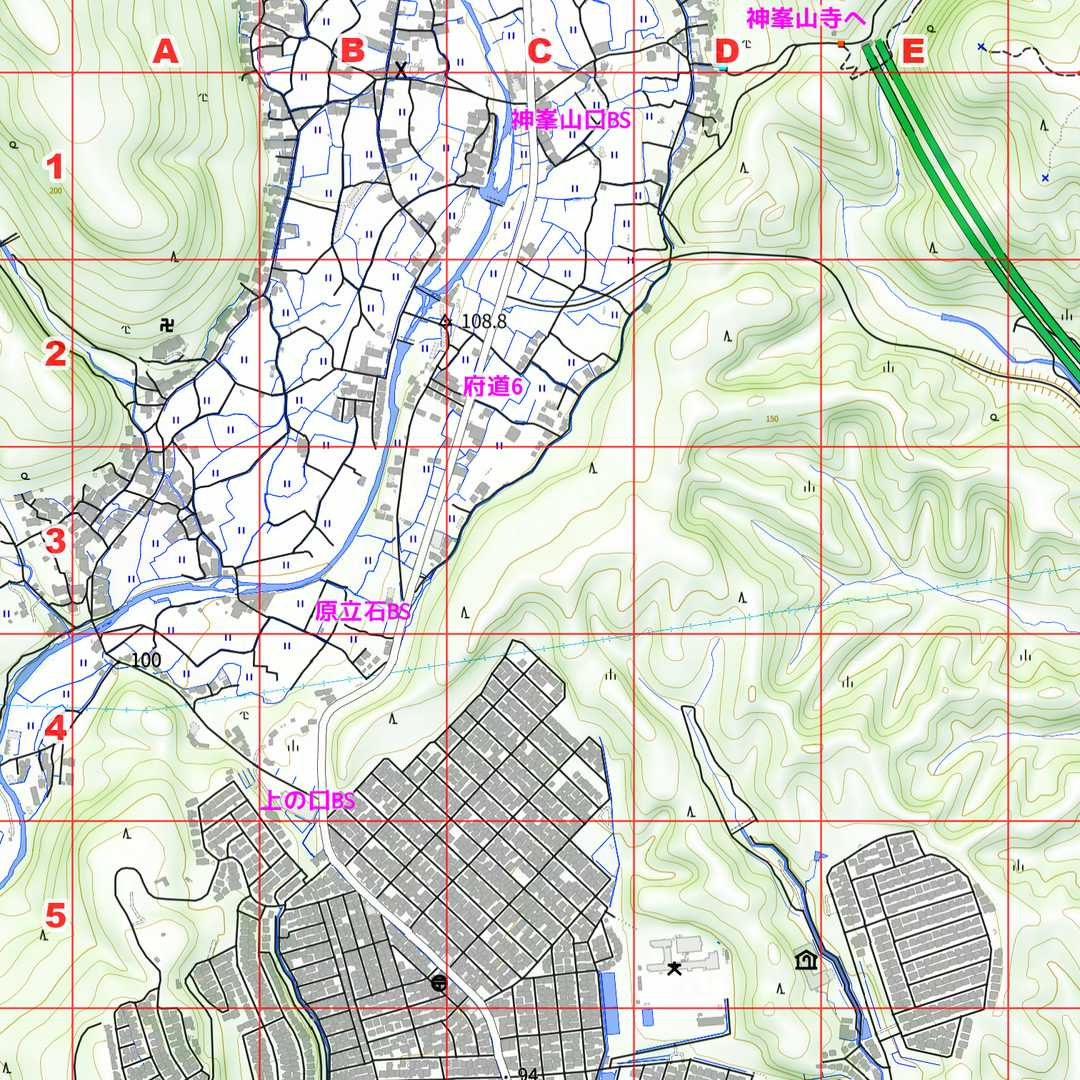Select the 神峯山口BS bus stop label
Screen dimensions: 1080x1080
(x=571, y=121)
